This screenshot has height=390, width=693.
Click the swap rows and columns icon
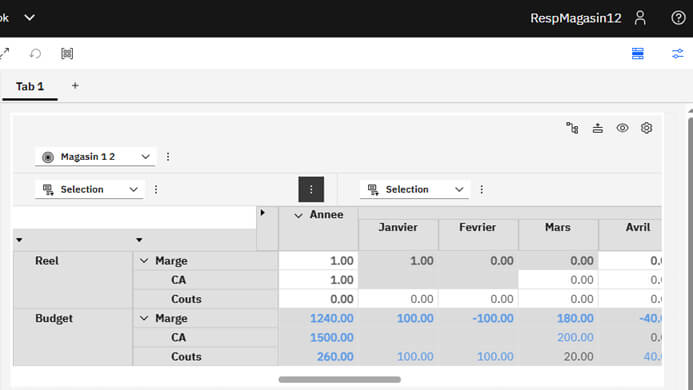coord(598,128)
